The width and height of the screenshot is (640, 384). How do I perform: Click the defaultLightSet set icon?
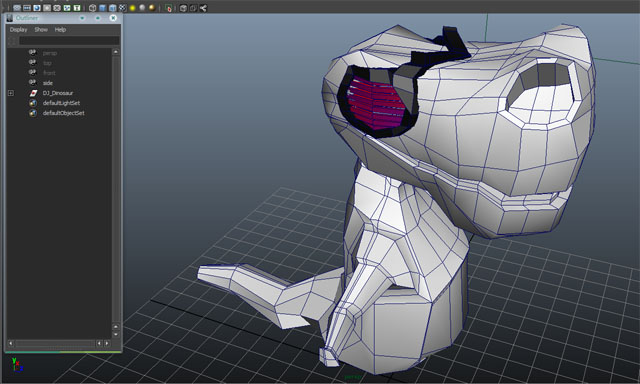(33, 103)
